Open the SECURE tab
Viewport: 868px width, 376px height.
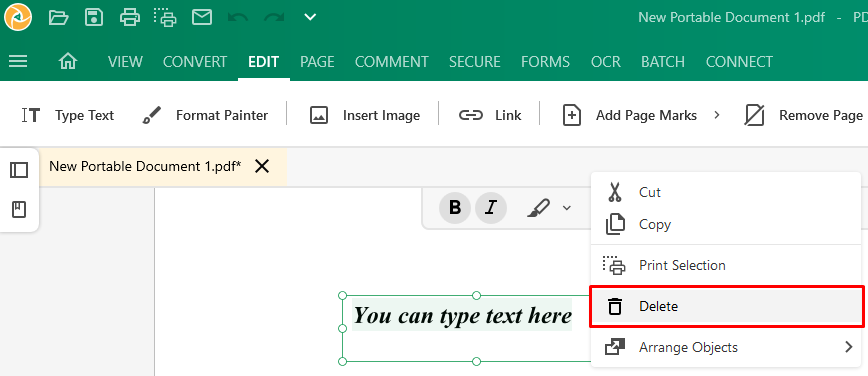(474, 61)
